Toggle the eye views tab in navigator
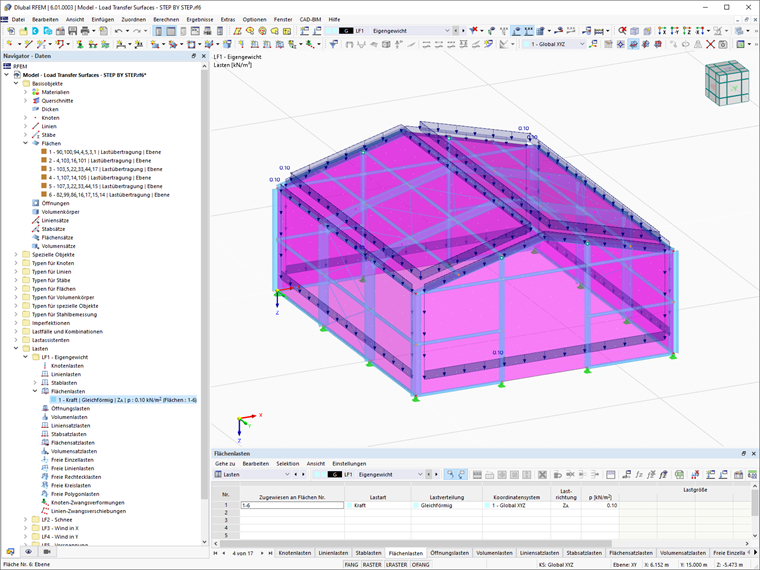The width and height of the screenshot is (760, 570). (28, 552)
